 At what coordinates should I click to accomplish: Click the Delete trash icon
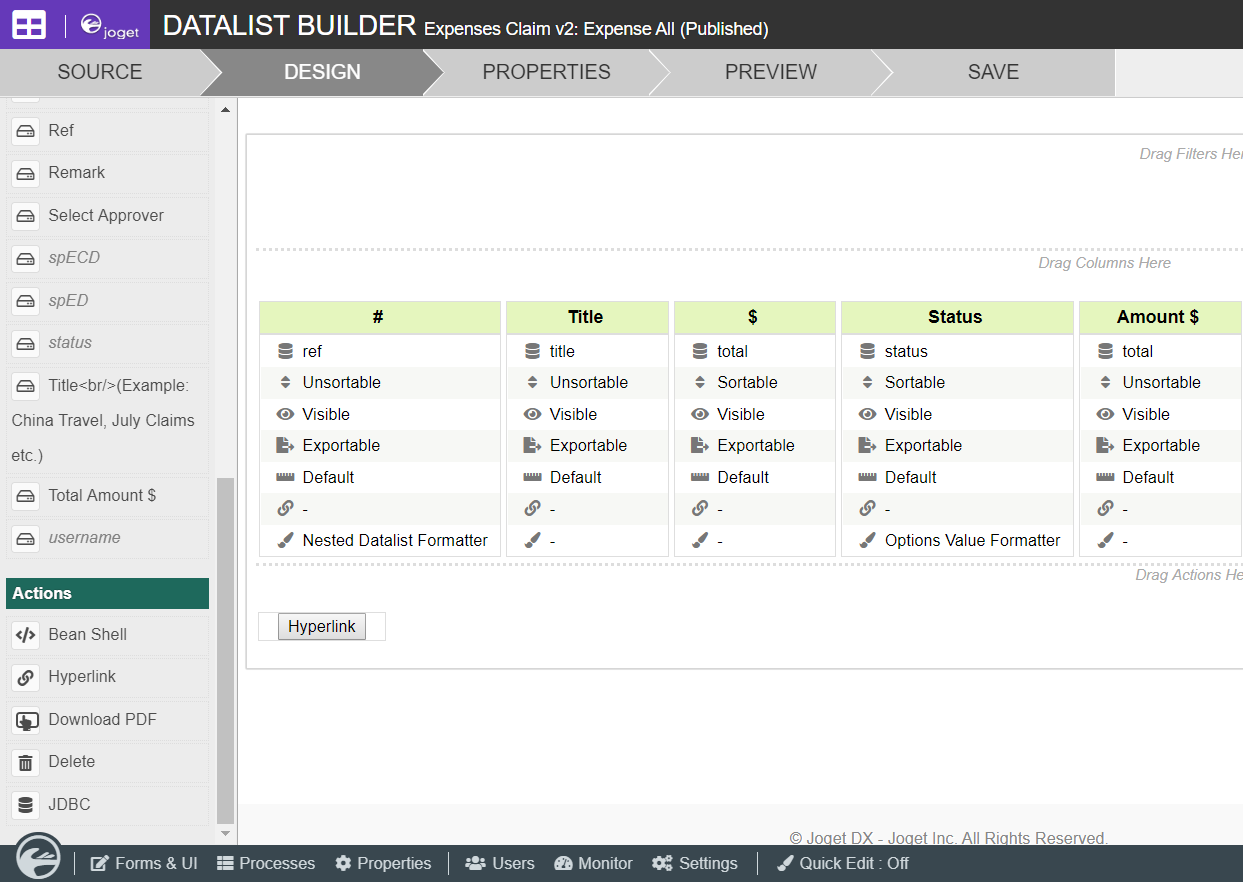pyautogui.click(x=26, y=762)
